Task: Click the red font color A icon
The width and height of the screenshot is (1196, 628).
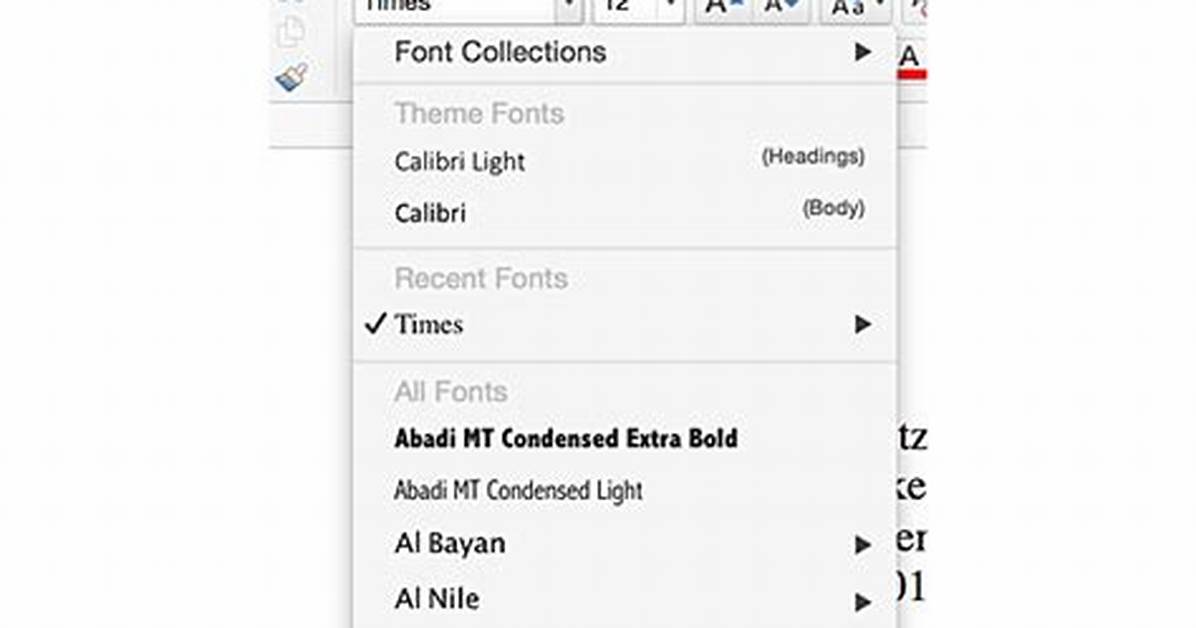Action: click(x=910, y=60)
